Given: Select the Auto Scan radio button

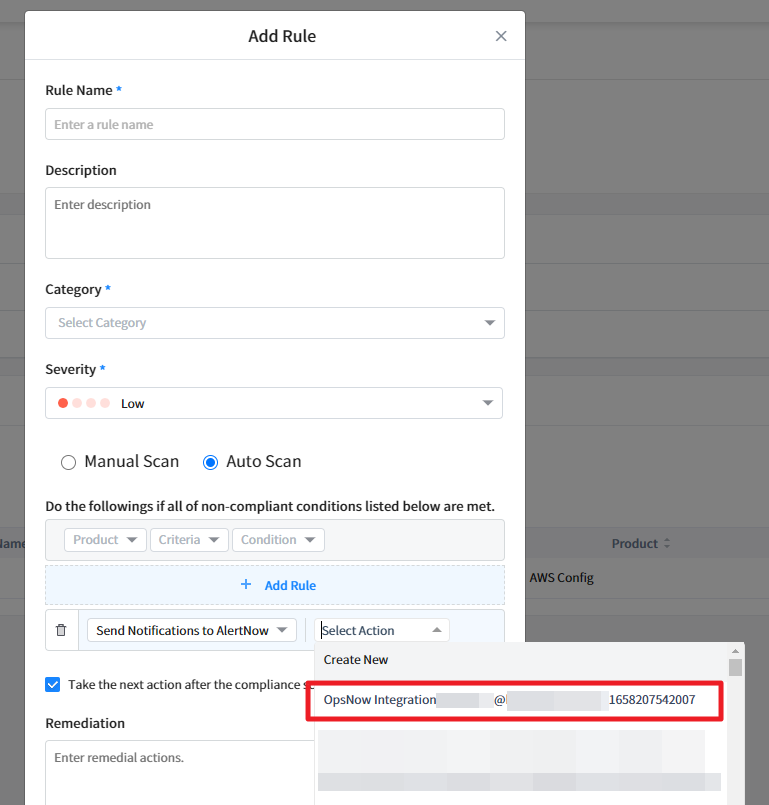Looking at the screenshot, I should coord(210,462).
